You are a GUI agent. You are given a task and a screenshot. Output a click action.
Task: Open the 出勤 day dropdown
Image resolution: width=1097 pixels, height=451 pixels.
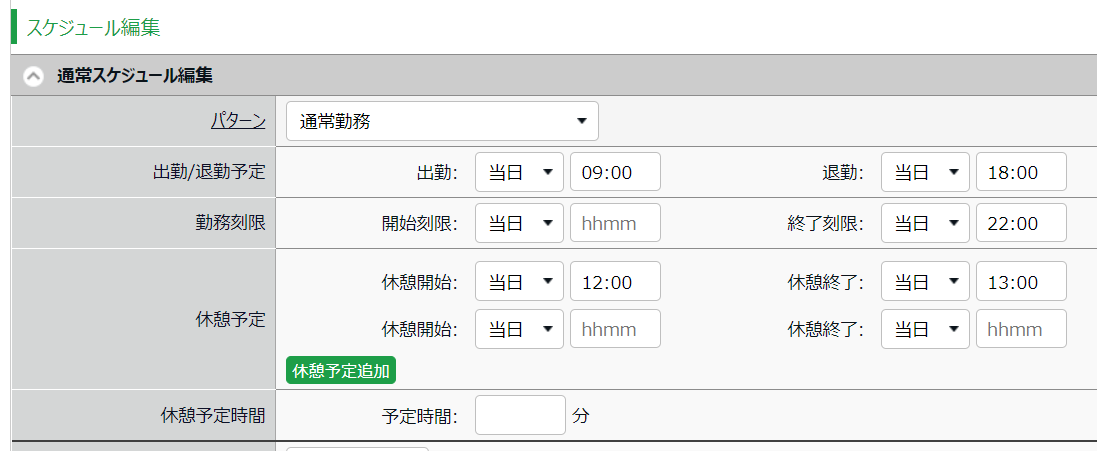(519, 172)
